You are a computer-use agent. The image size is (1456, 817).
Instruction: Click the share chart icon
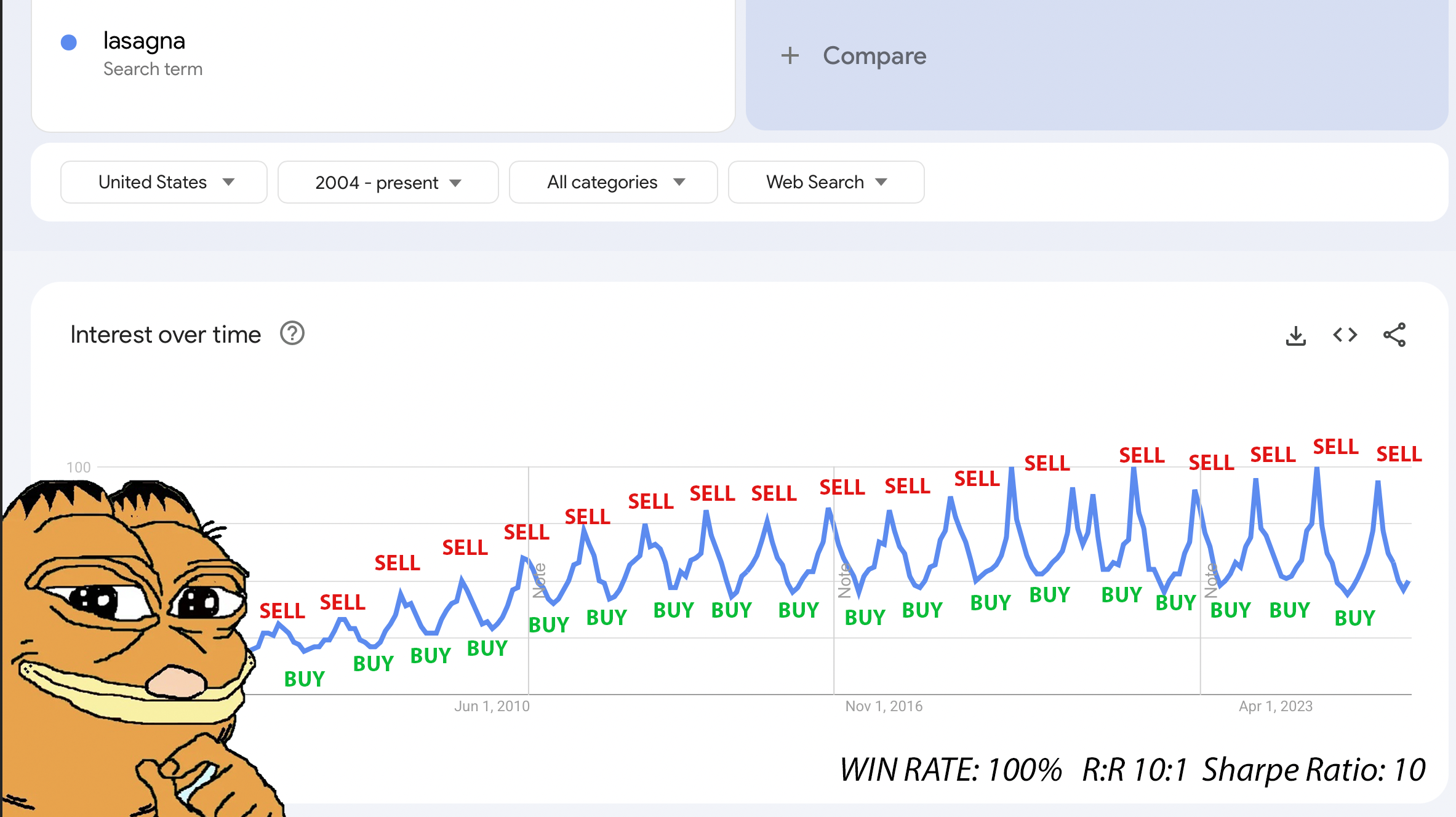[1394, 335]
